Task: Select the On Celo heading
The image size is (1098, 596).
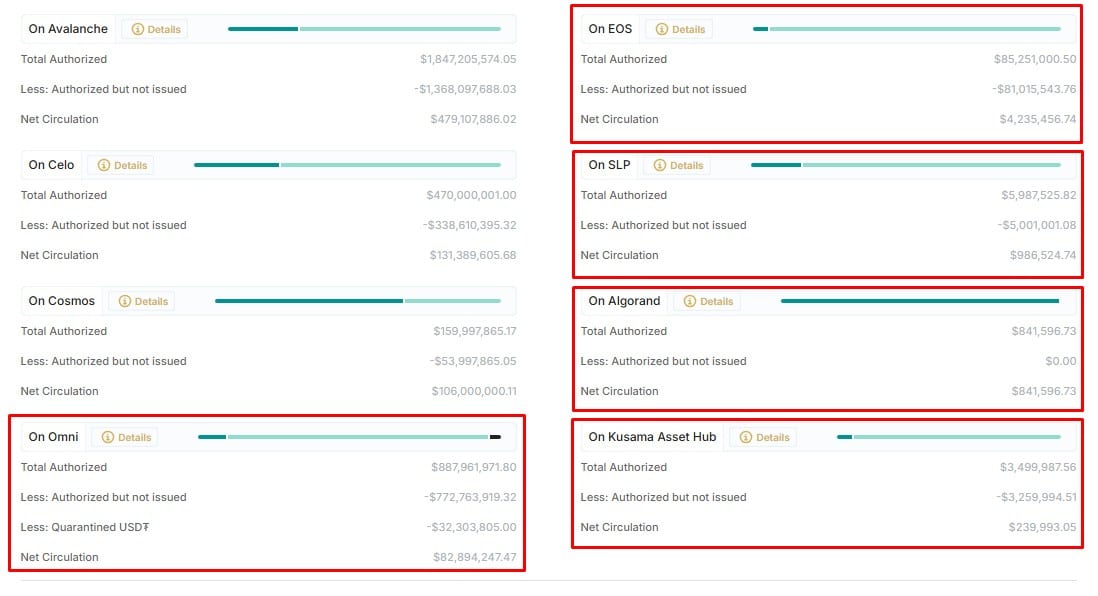Action: [x=51, y=165]
